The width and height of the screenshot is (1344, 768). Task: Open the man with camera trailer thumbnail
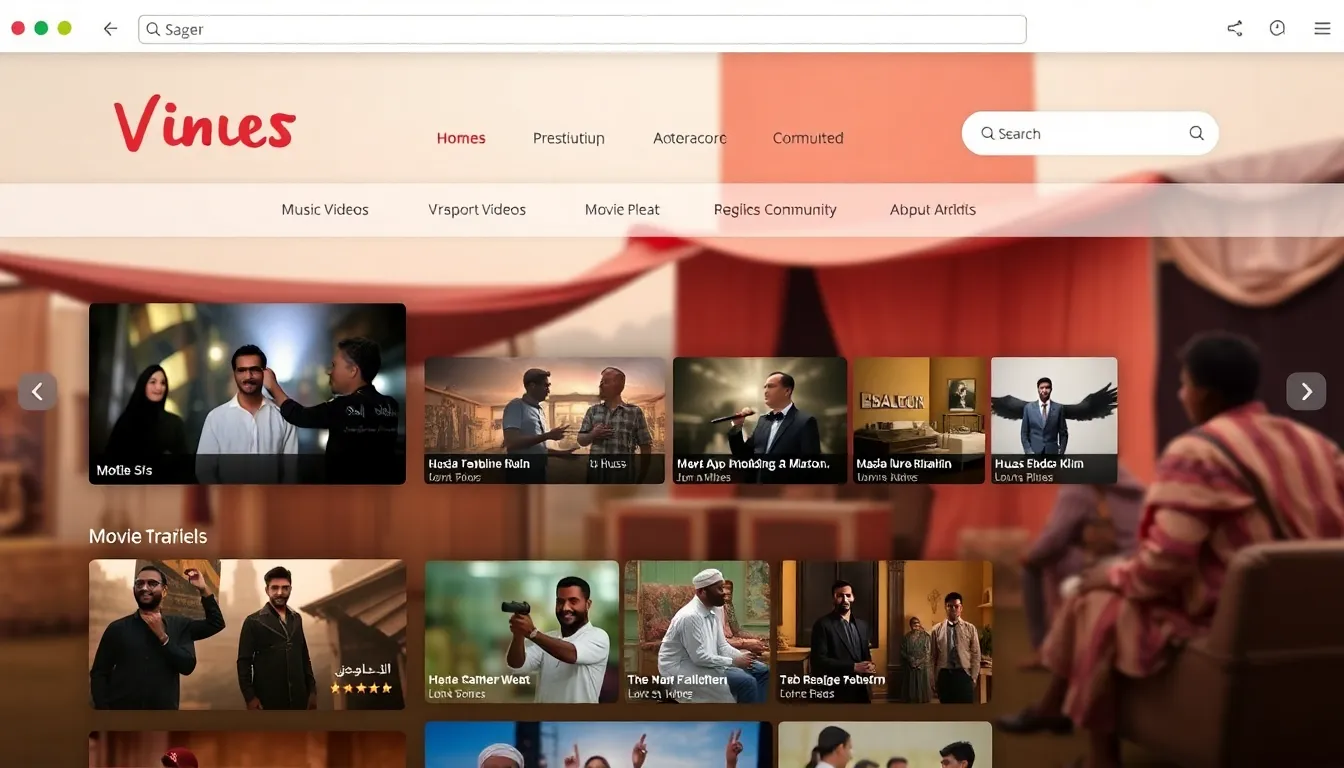pos(521,631)
